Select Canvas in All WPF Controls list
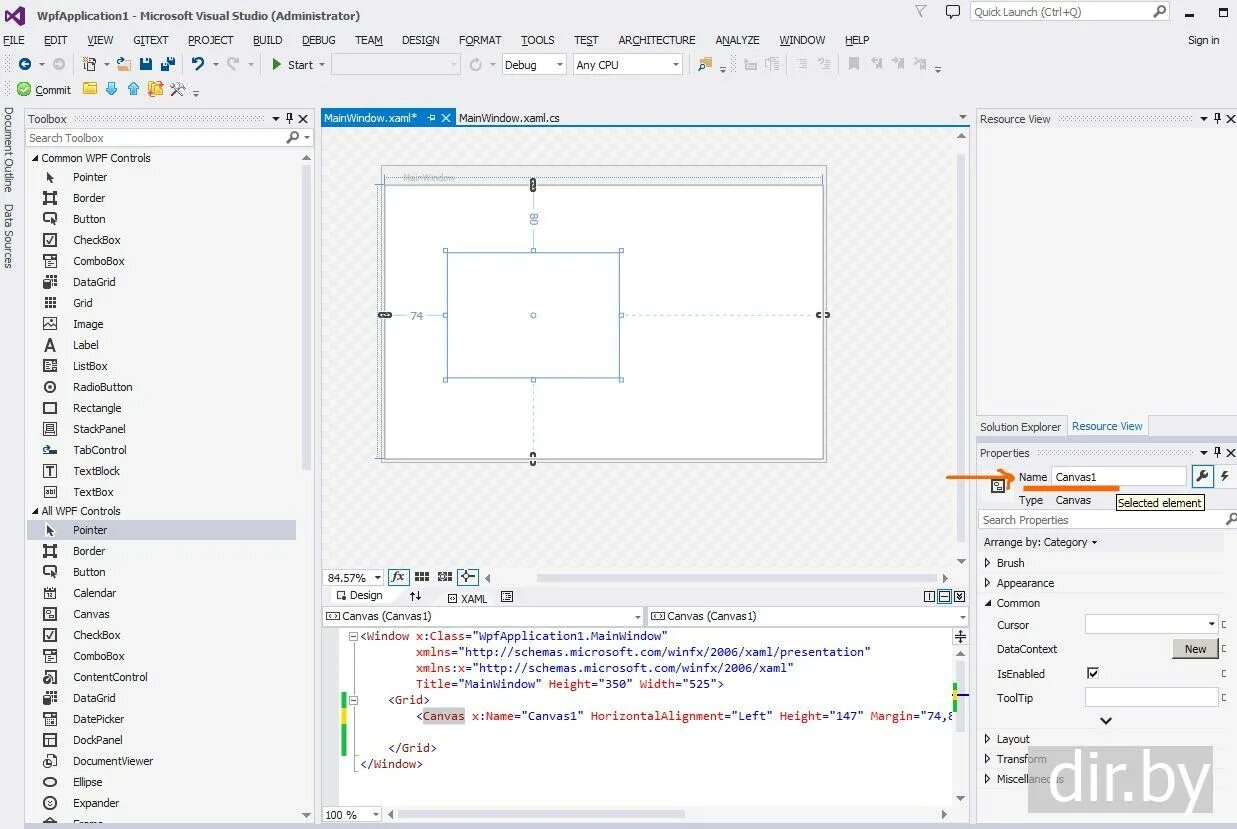The height and width of the screenshot is (829, 1237). (x=91, y=614)
